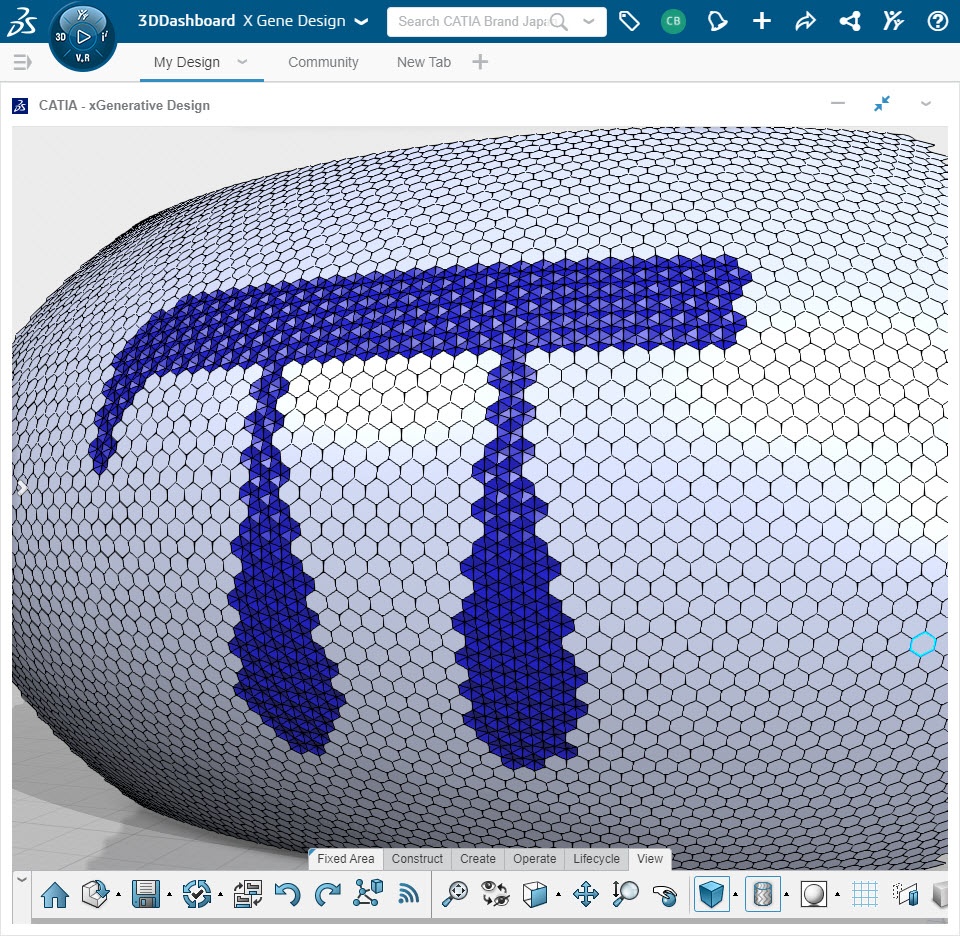
Task: Open the tools crossed icon in top bar
Action: tap(893, 21)
